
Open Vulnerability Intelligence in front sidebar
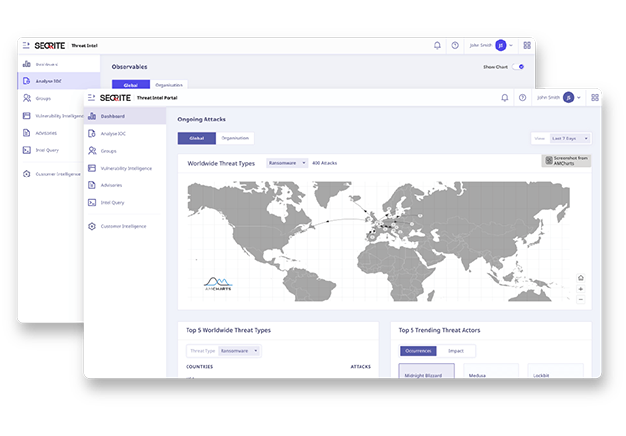pos(125,168)
